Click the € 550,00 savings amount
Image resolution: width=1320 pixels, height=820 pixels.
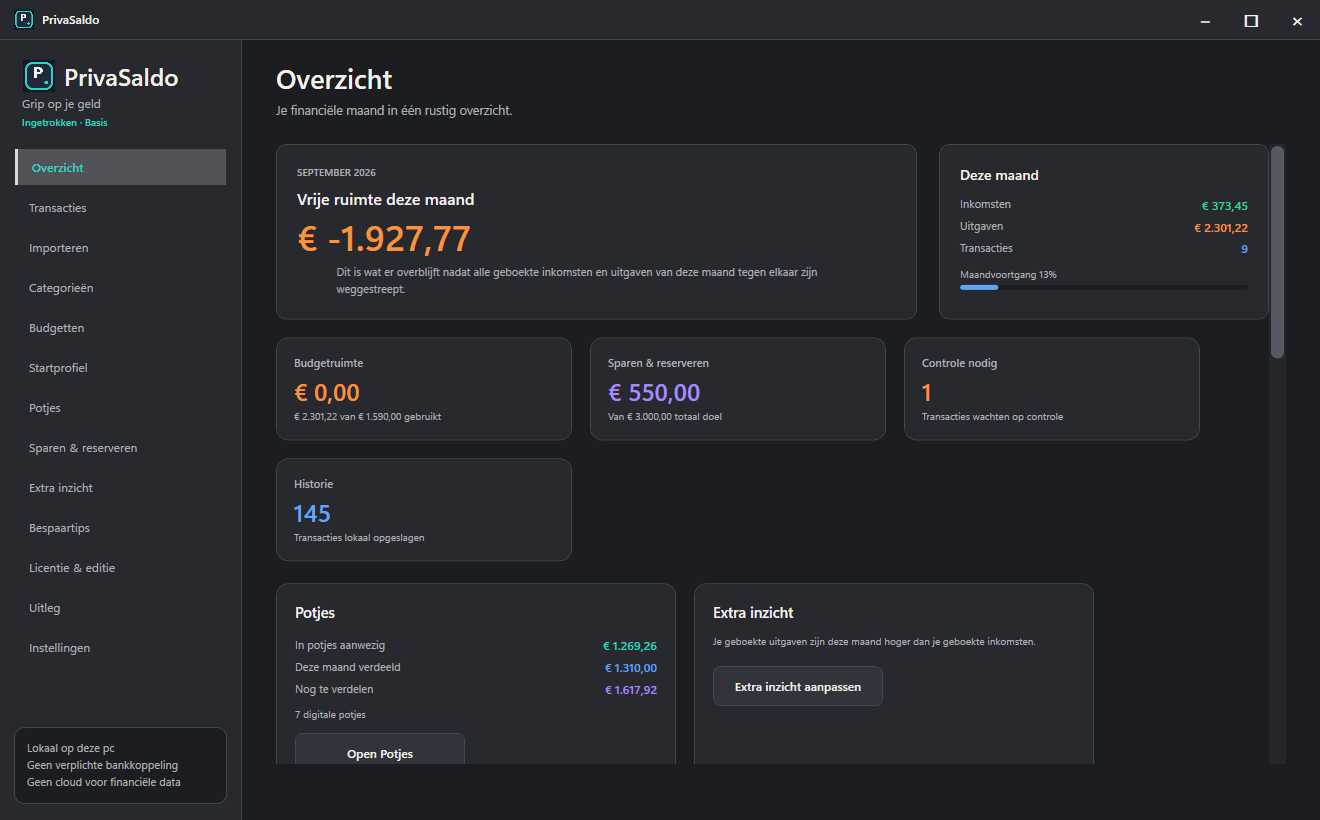point(654,393)
